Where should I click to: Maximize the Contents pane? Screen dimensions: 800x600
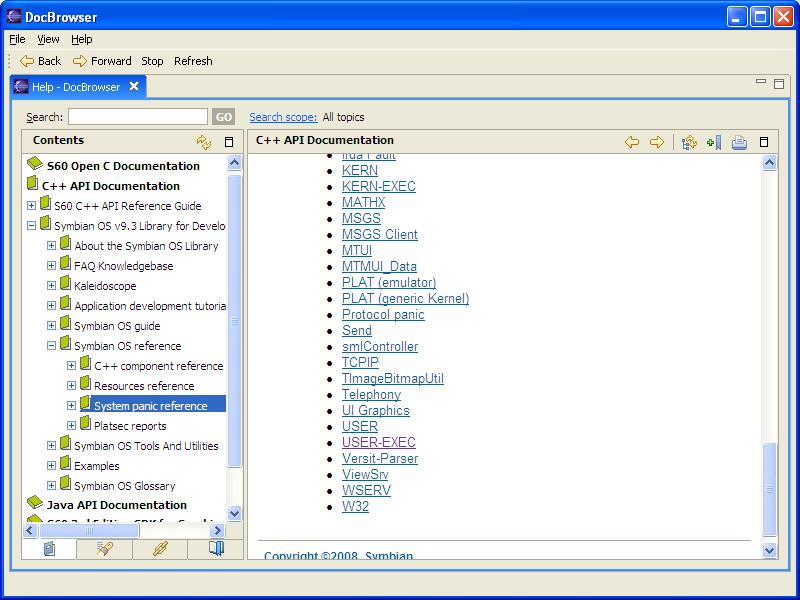(x=229, y=142)
